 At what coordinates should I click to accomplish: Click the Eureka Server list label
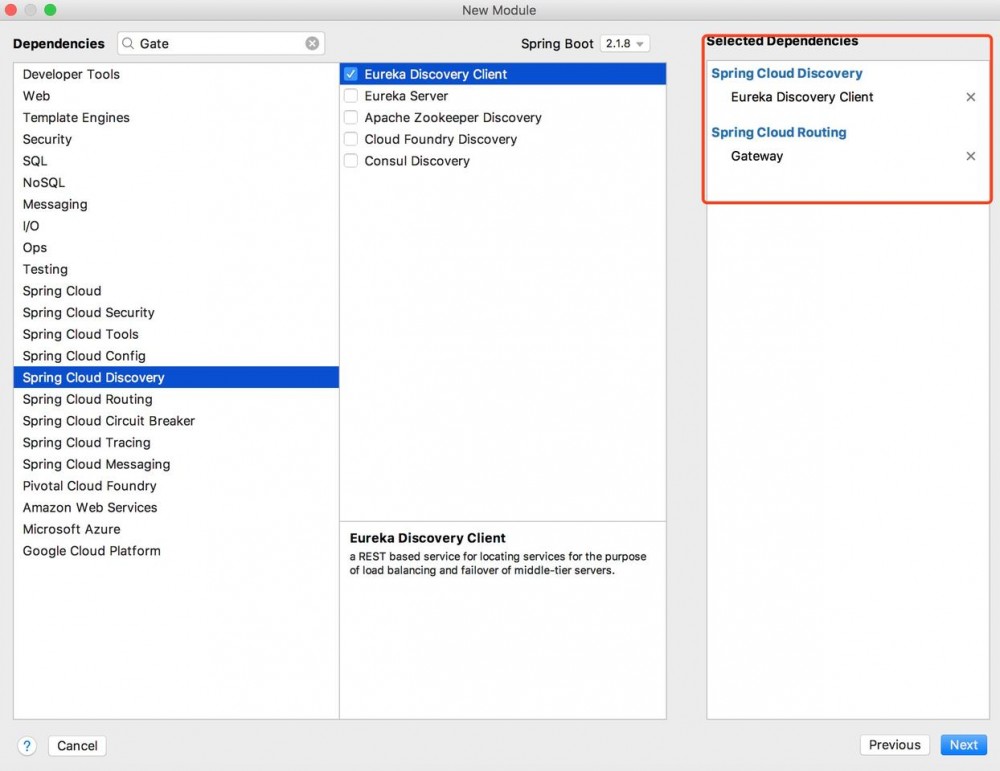406,96
